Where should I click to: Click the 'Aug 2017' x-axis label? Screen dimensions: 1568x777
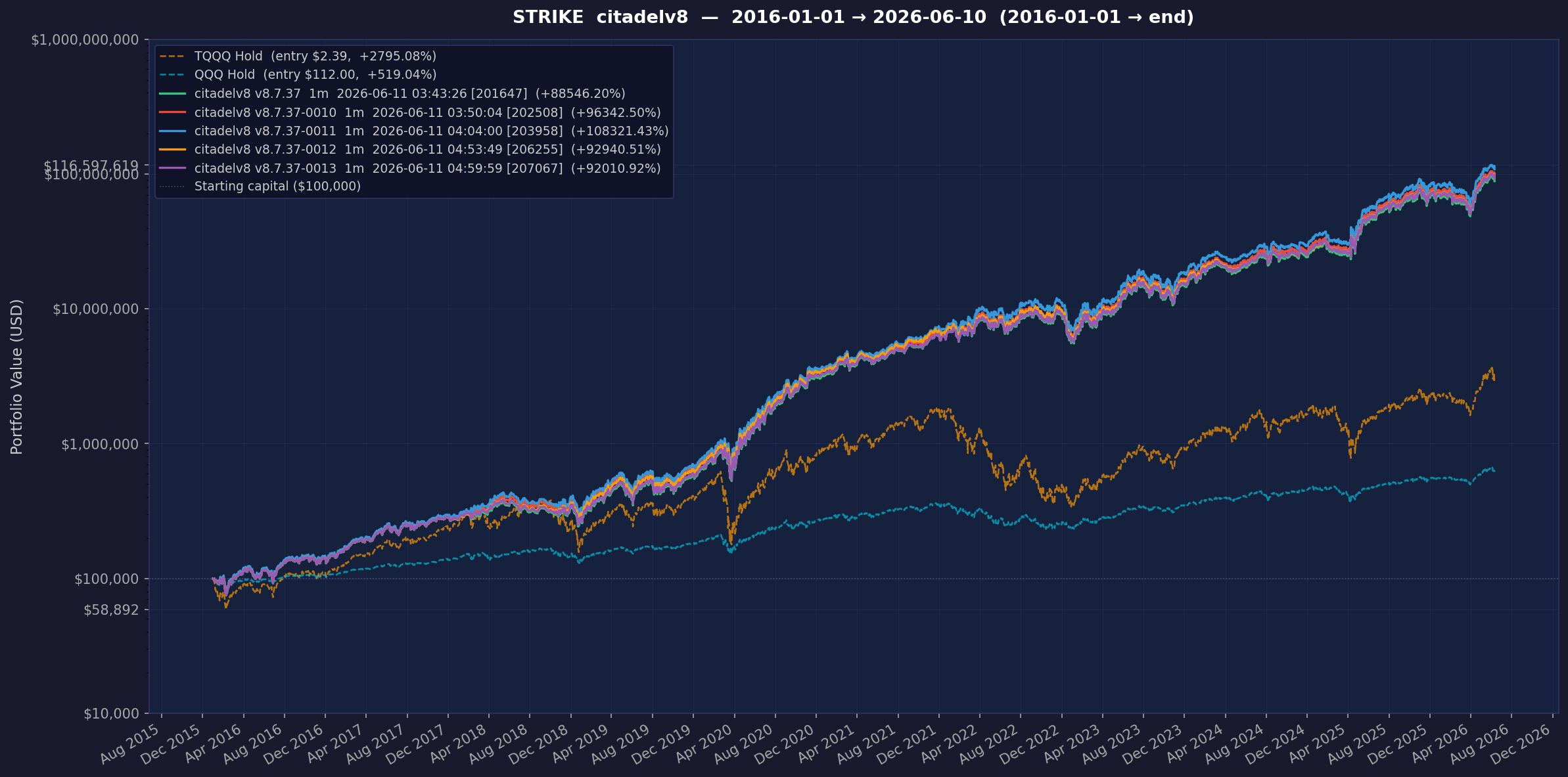tap(375, 744)
